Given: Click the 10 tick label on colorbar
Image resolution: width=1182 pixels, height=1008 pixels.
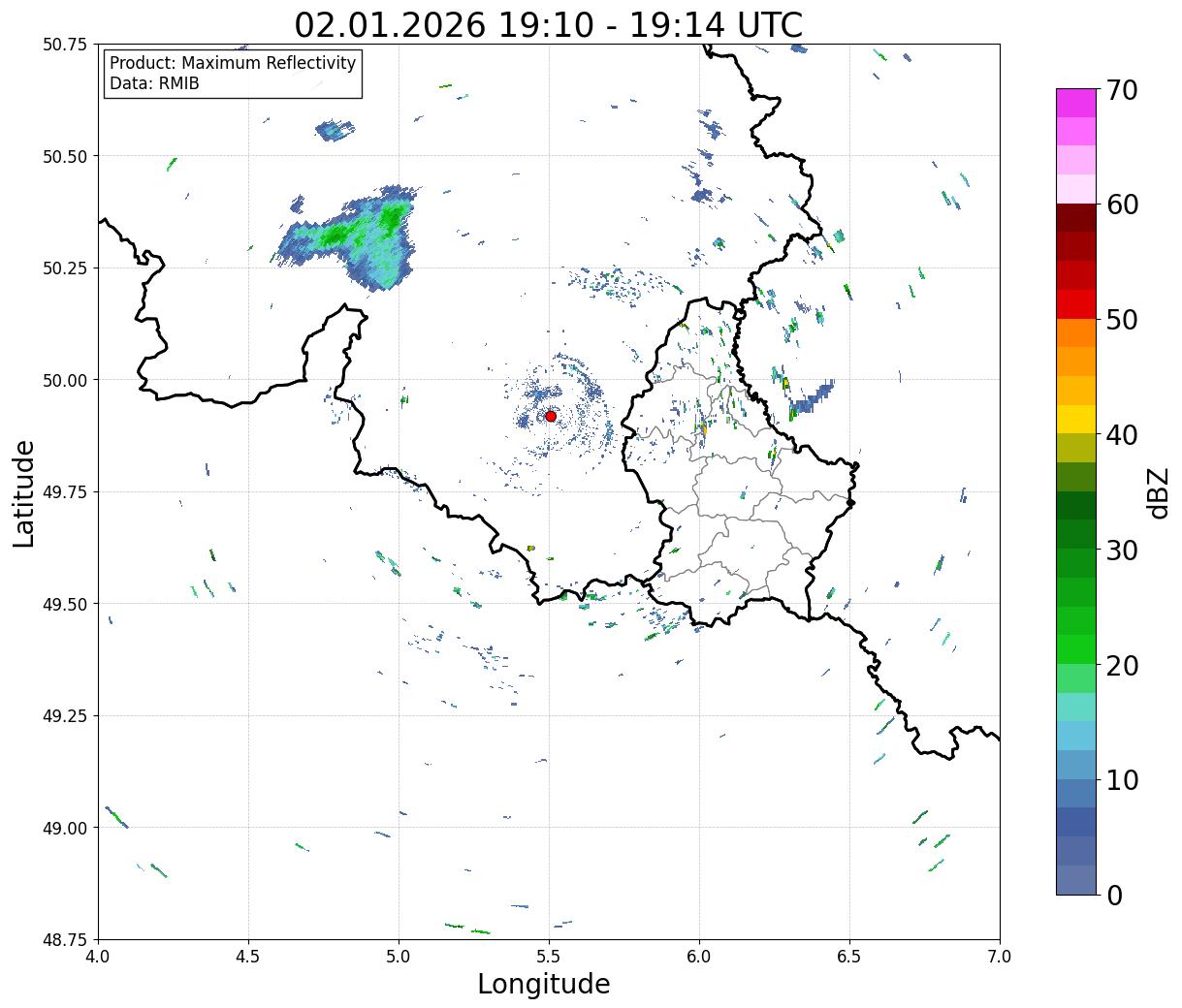Looking at the screenshot, I should coord(1122,780).
